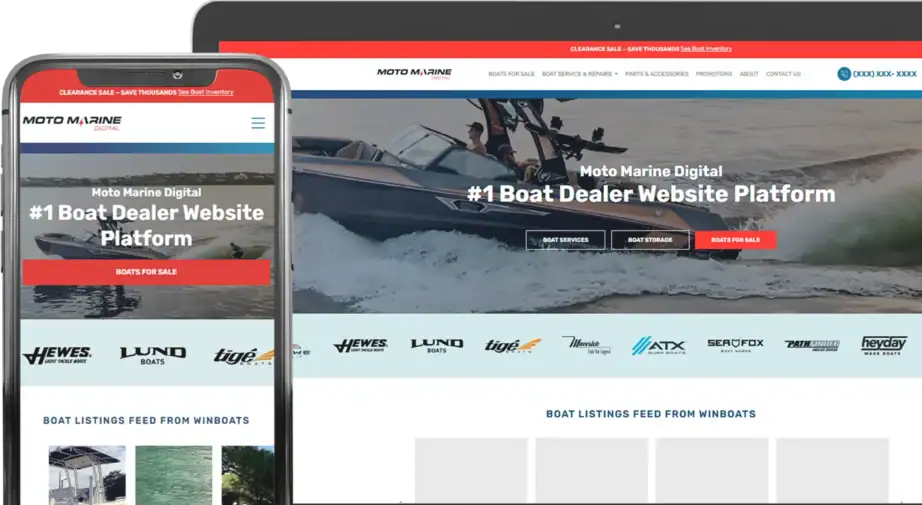Select the ATX Surf Boats brand logo

[658, 345]
